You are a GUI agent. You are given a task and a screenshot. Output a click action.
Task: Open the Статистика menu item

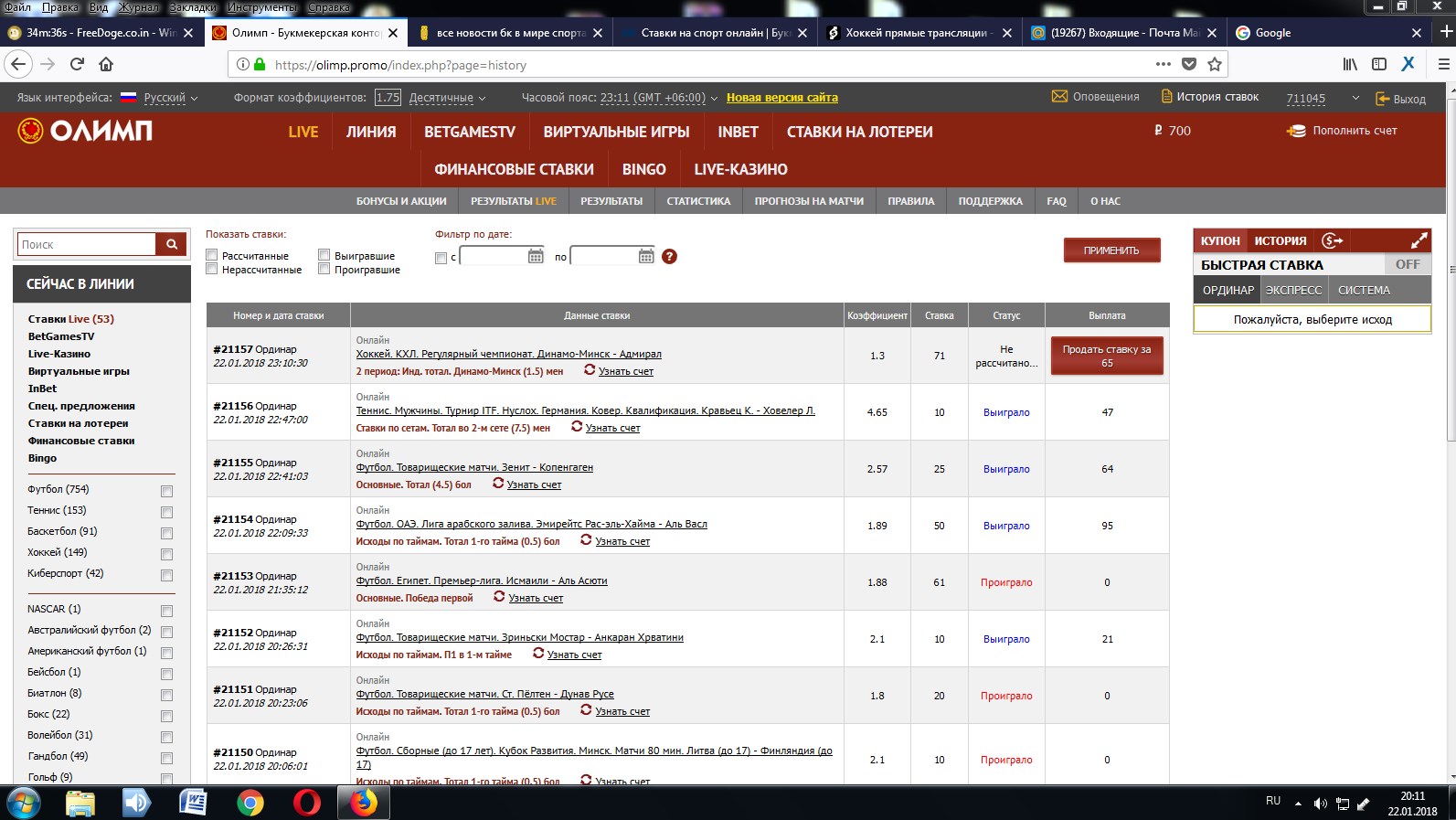[698, 201]
